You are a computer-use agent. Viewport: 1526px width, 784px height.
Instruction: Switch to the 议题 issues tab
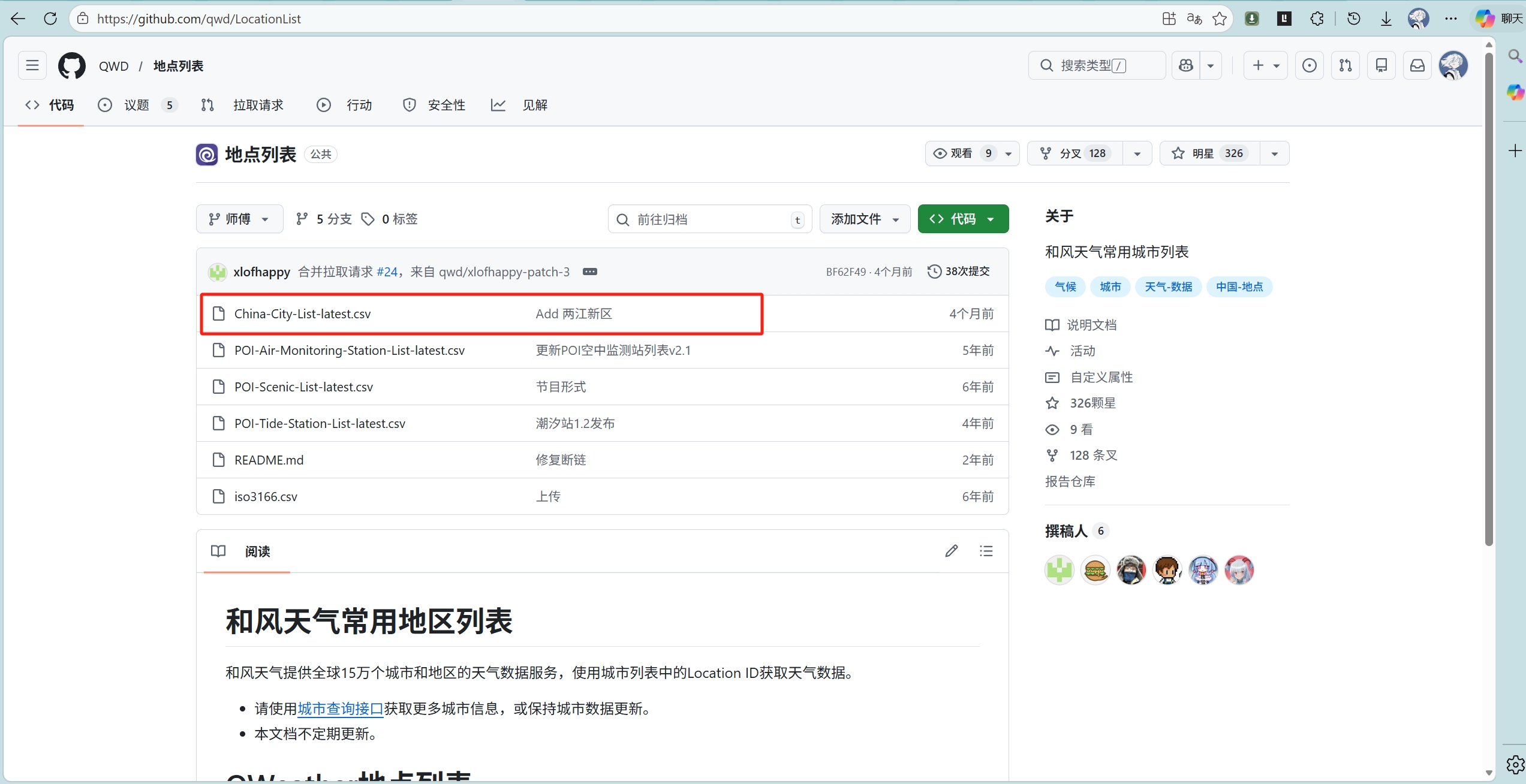136,105
